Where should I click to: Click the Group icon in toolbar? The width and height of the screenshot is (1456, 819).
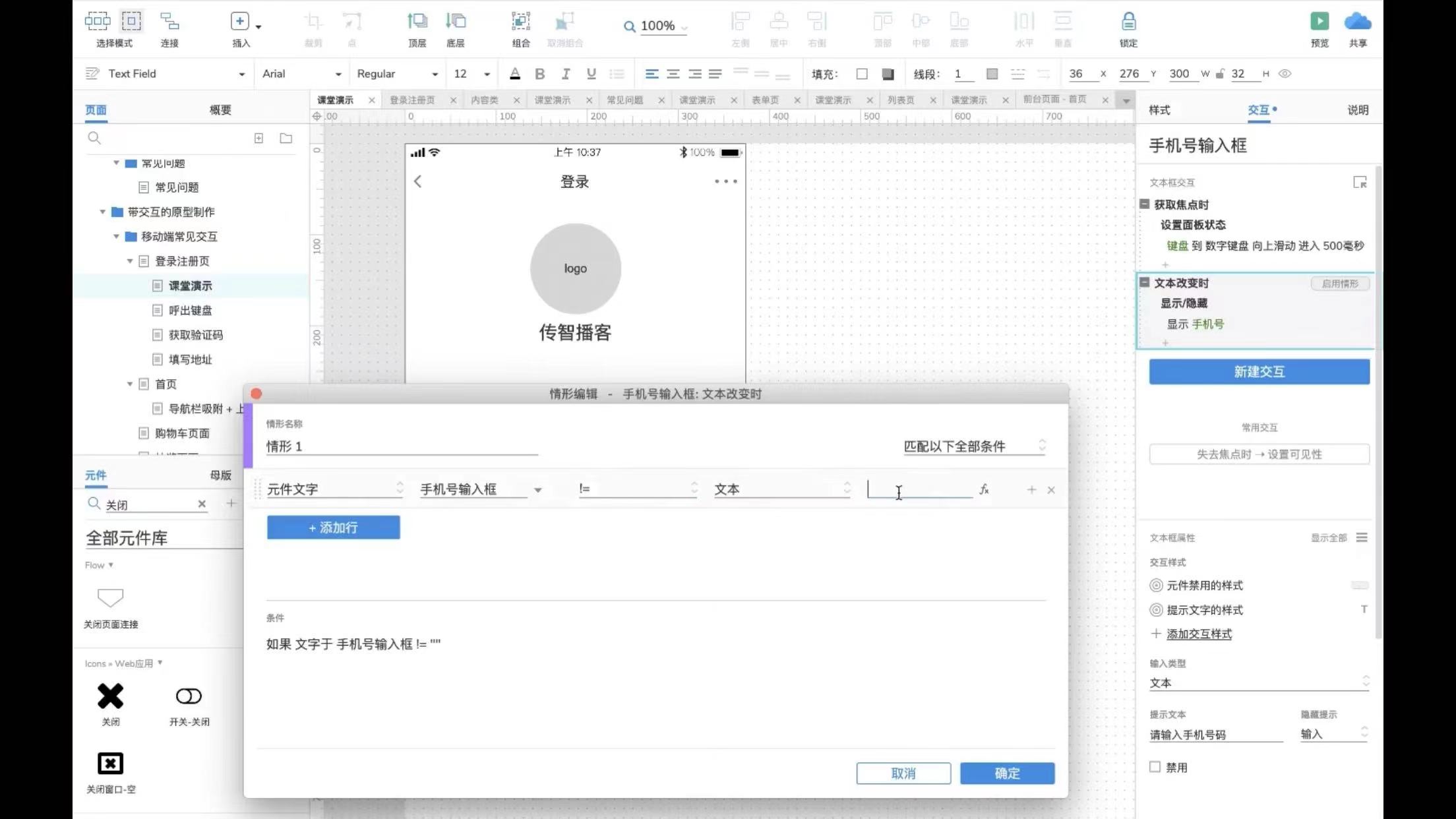click(520, 22)
